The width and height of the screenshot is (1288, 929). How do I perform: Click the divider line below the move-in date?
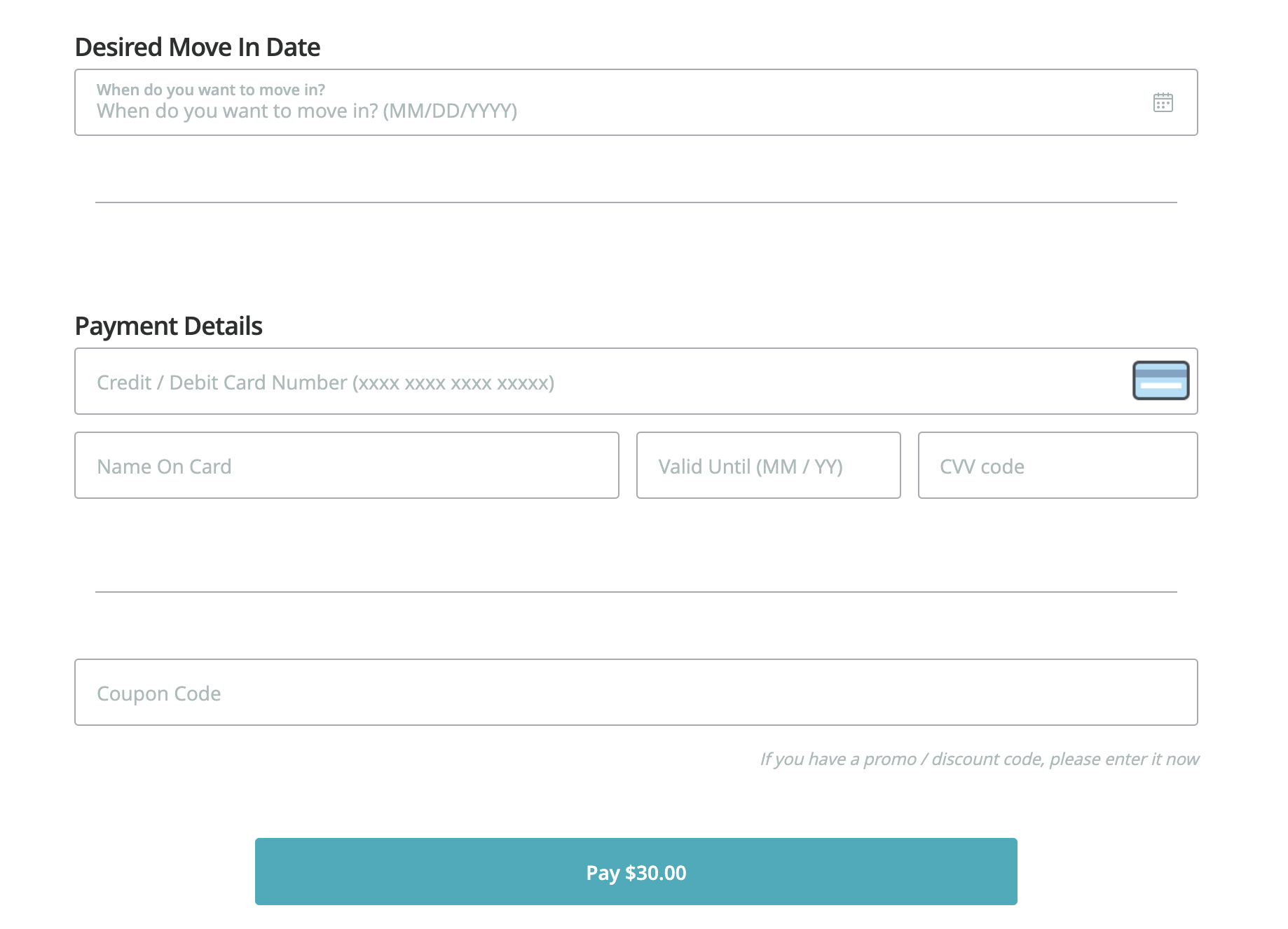coord(635,202)
